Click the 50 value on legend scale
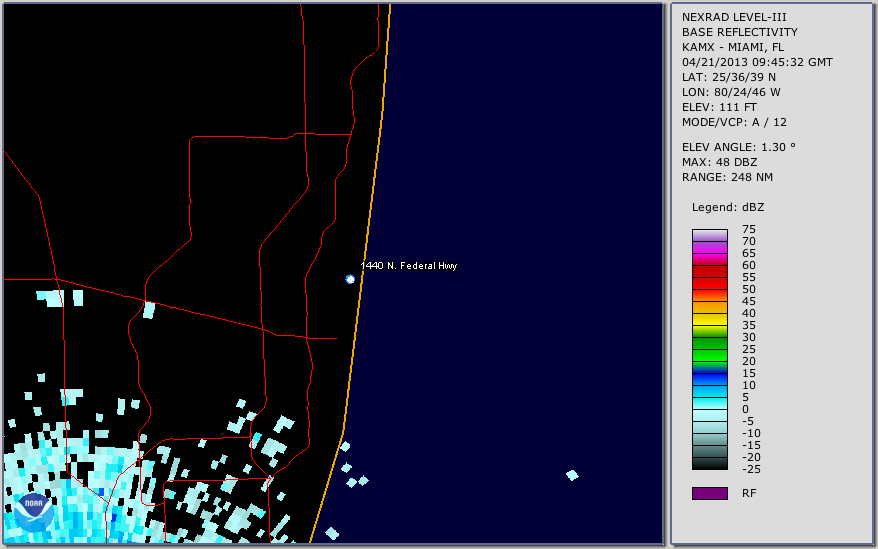Viewport: 878px width, 549px height. [749, 289]
